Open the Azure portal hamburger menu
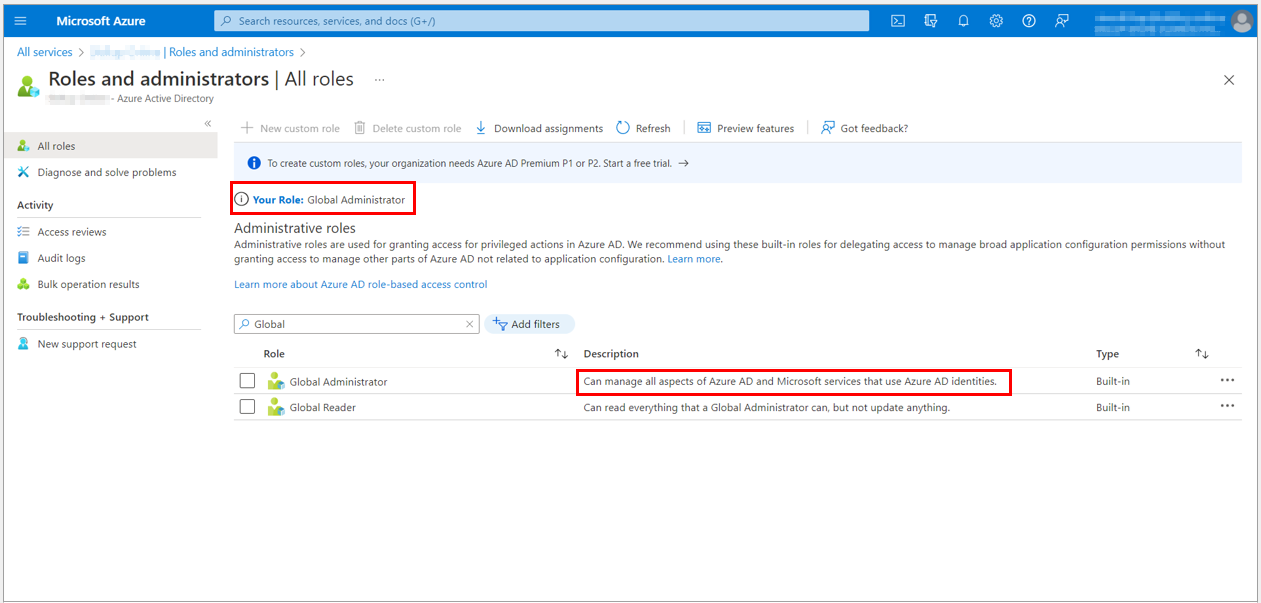Viewport: 1261px width, 603px height. tap(20, 21)
